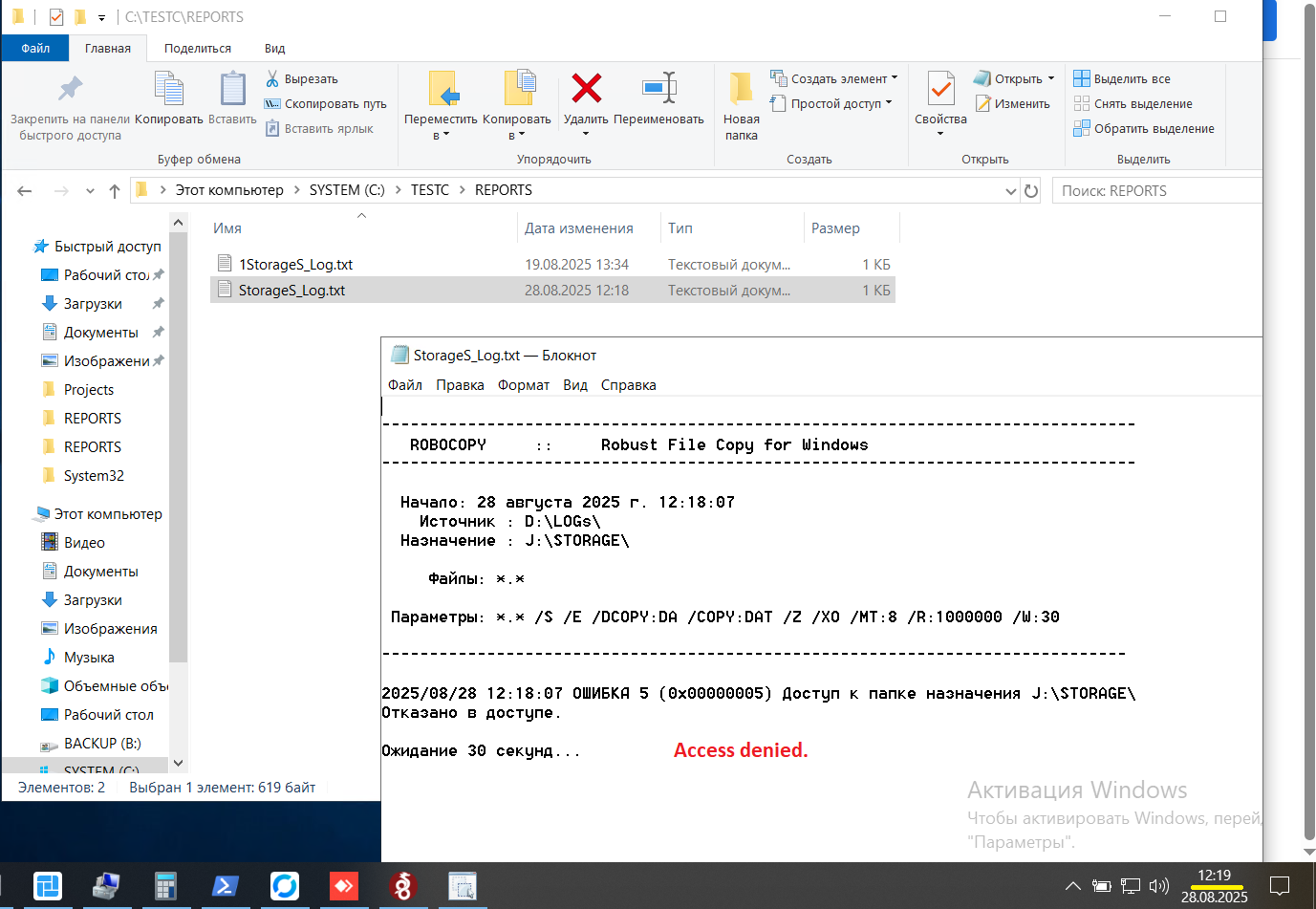Click the Переименовать icon
Viewport: 1316px width, 909px height.
(659, 88)
